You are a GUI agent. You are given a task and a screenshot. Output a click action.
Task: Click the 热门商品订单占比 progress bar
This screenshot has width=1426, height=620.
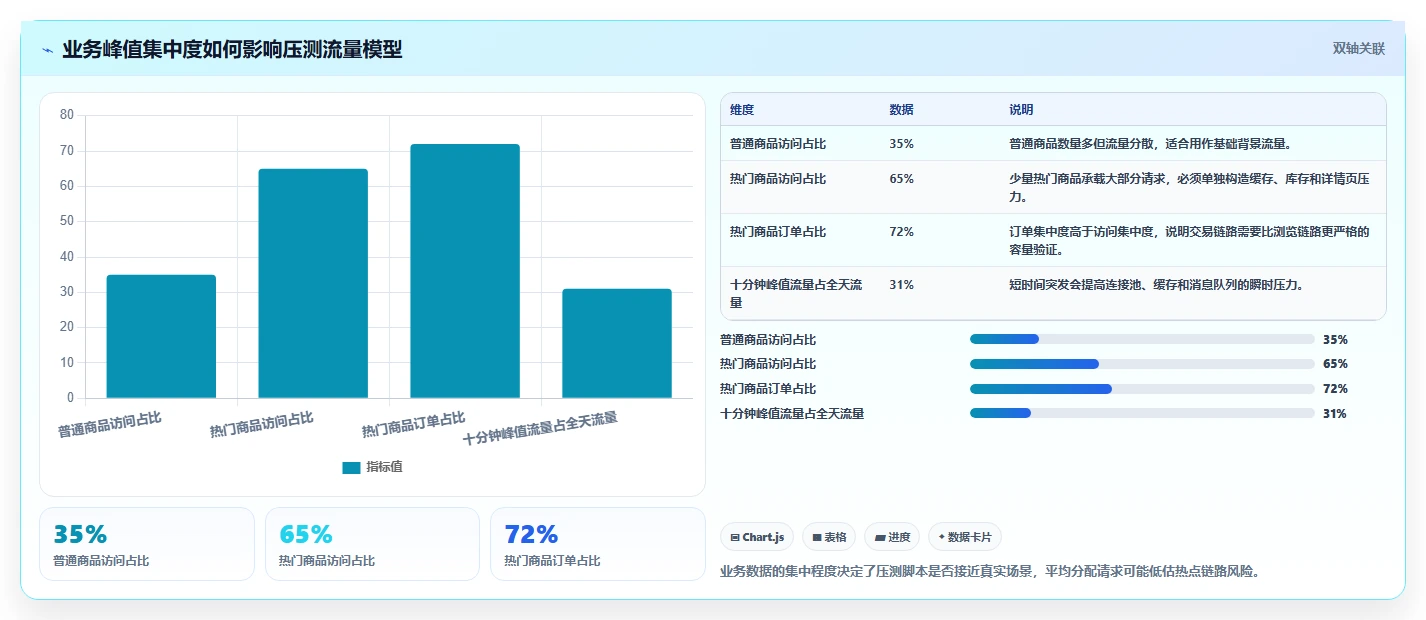coord(1142,389)
